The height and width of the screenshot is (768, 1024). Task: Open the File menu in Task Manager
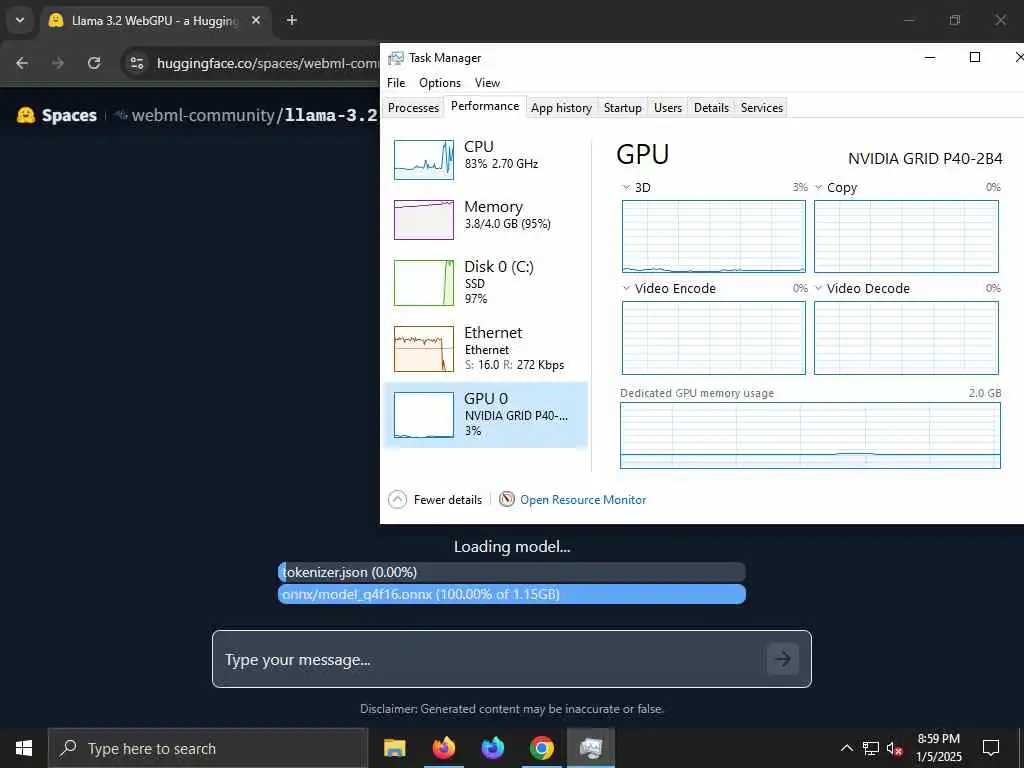coord(396,83)
